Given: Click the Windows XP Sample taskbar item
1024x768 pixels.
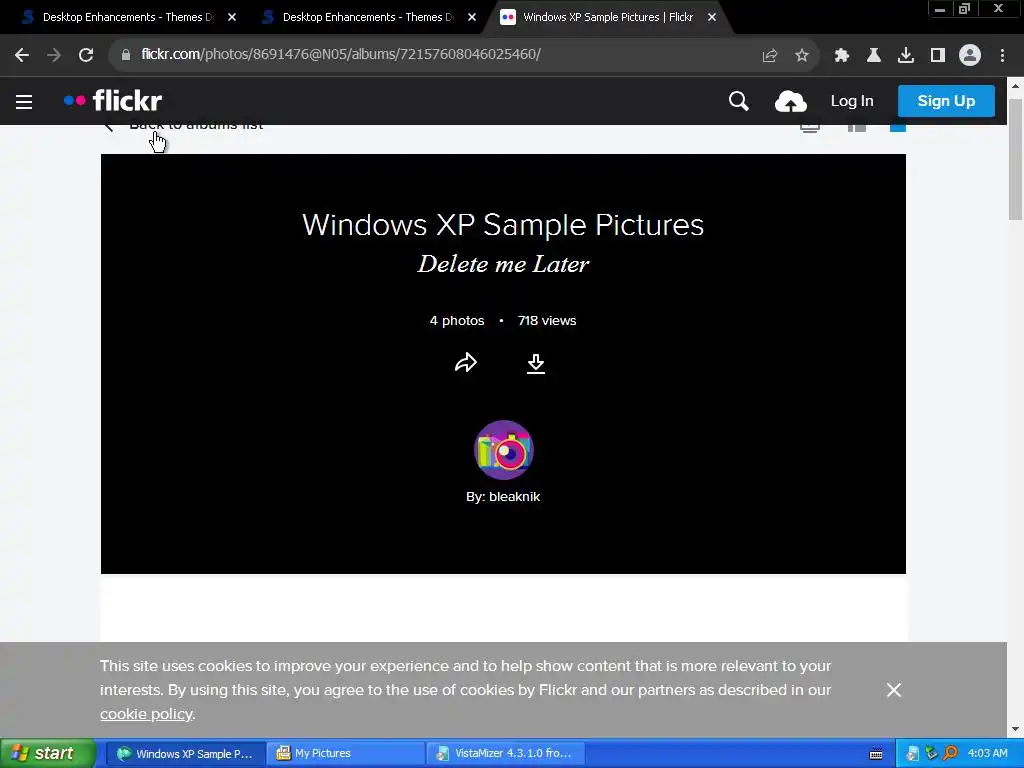Looking at the screenshot, I should coord(185,753).
